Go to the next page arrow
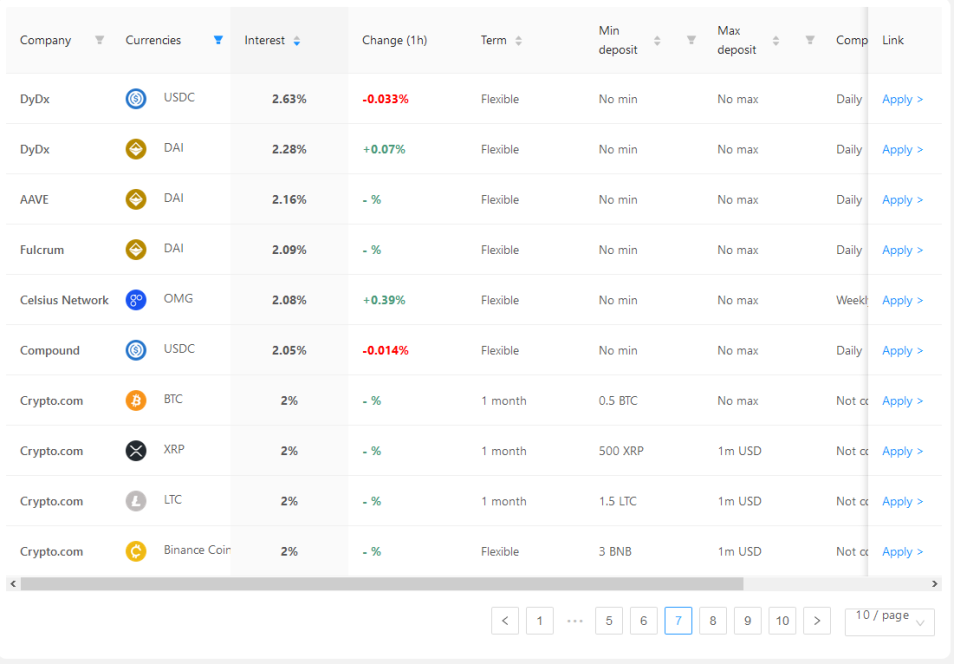This screenshot has height=664, width=954. point(816,621)
